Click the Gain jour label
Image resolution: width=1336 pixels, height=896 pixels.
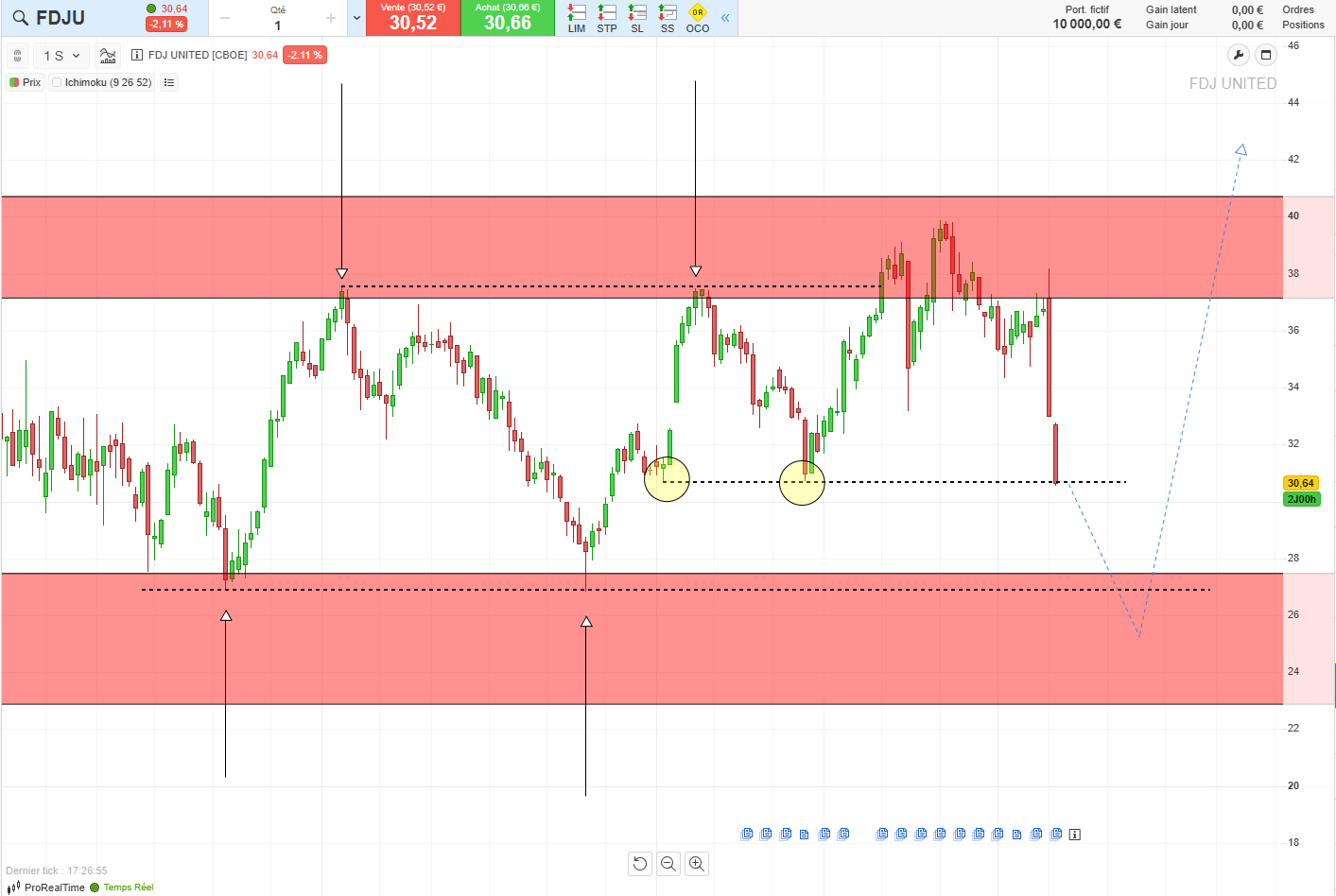coord(1167,26)
